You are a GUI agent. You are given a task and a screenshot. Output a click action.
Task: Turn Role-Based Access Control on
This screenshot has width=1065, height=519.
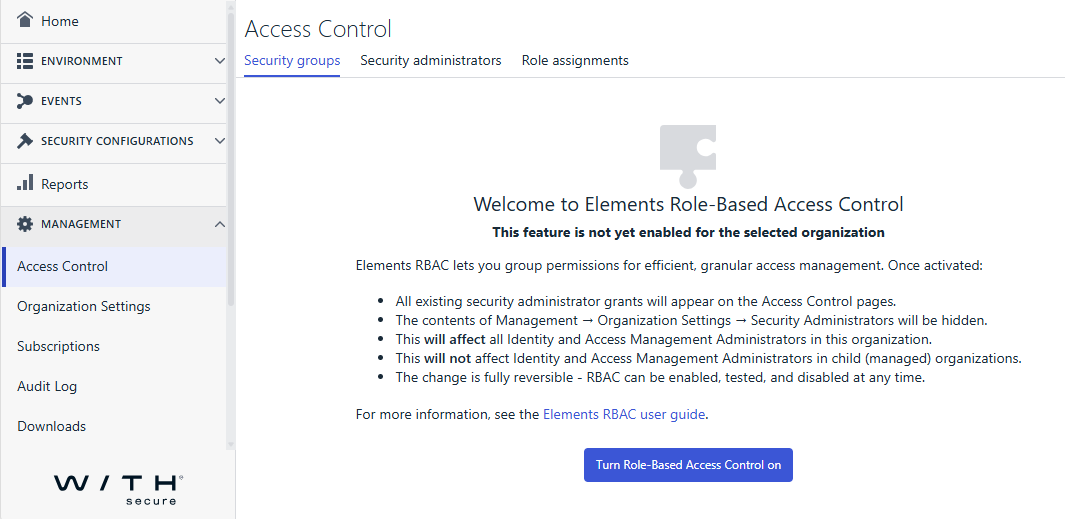[688, 465]
